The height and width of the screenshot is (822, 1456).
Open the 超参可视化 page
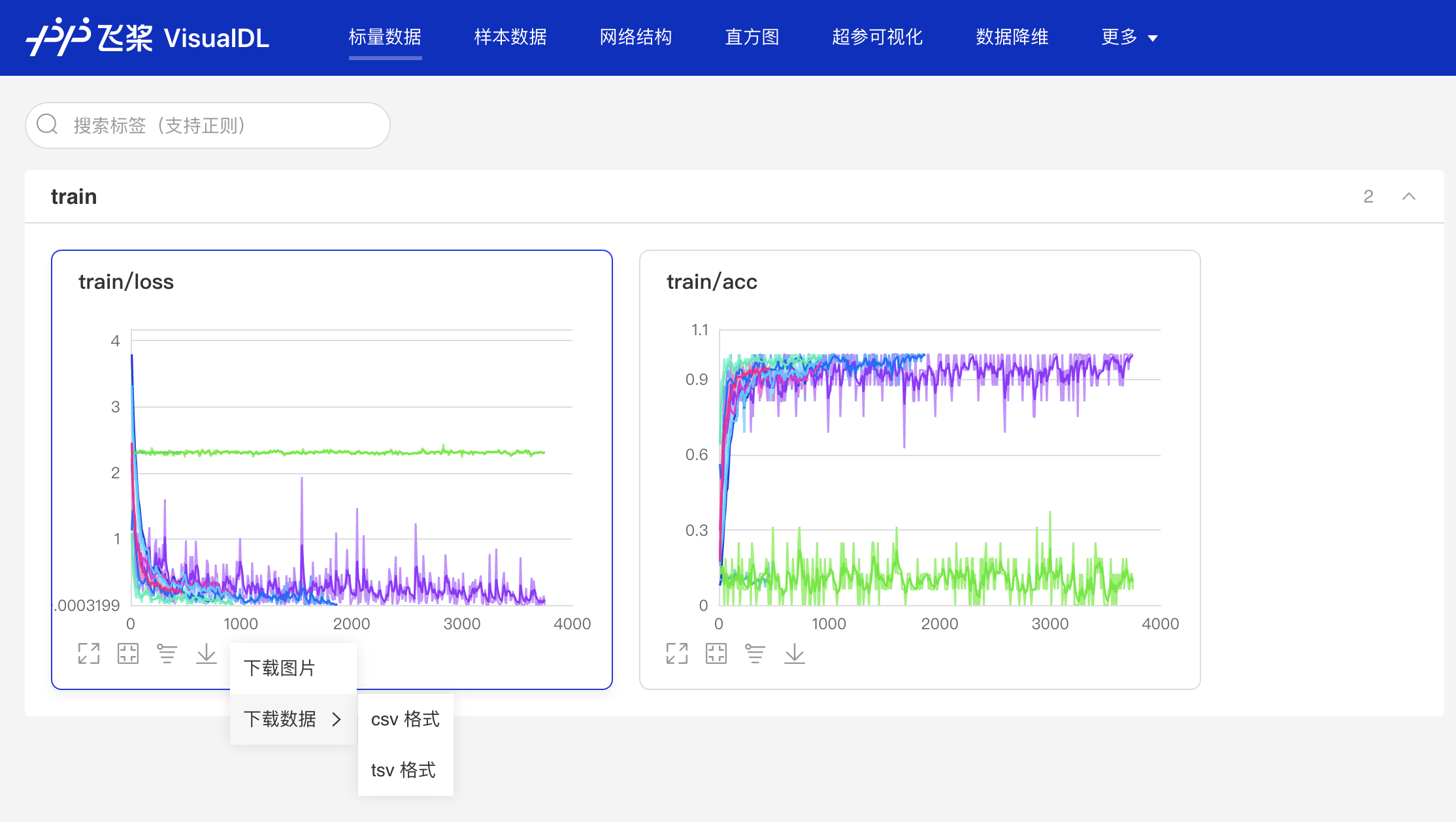point(877,37)
